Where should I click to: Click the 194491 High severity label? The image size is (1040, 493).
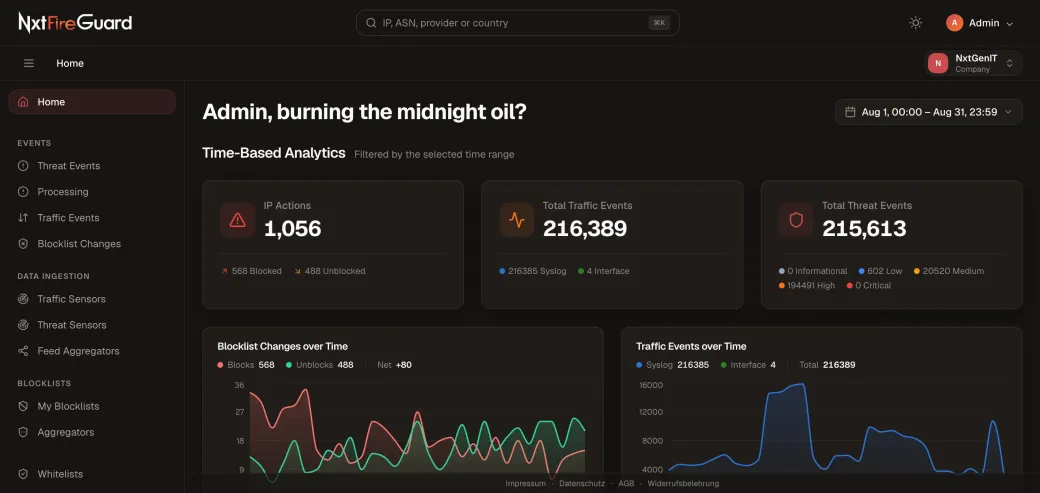[x=807, y=286]
